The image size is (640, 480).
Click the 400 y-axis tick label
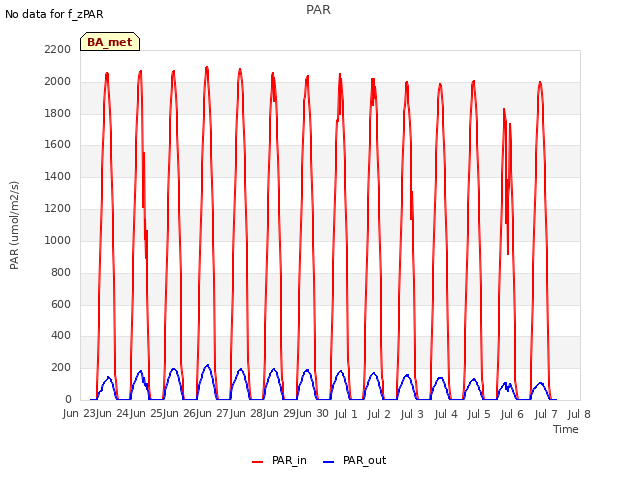pos(61,336)
